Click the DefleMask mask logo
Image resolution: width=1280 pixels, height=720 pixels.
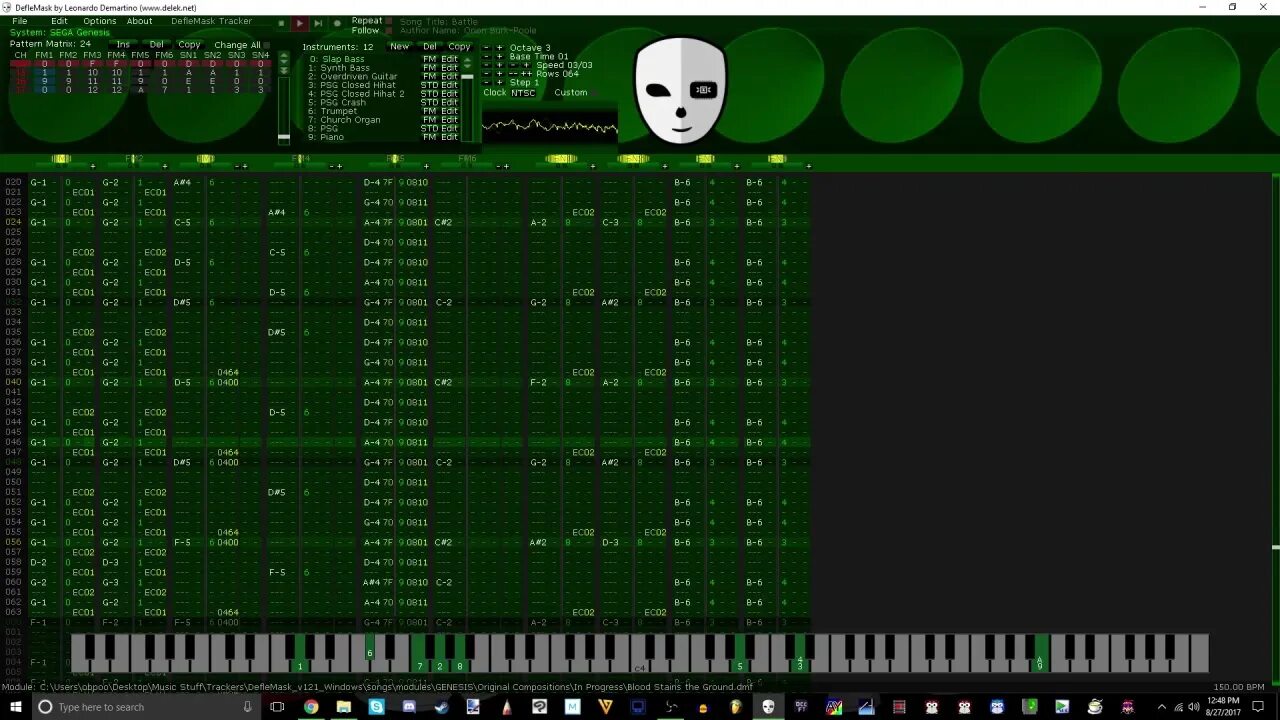click(x=681, y=90)
